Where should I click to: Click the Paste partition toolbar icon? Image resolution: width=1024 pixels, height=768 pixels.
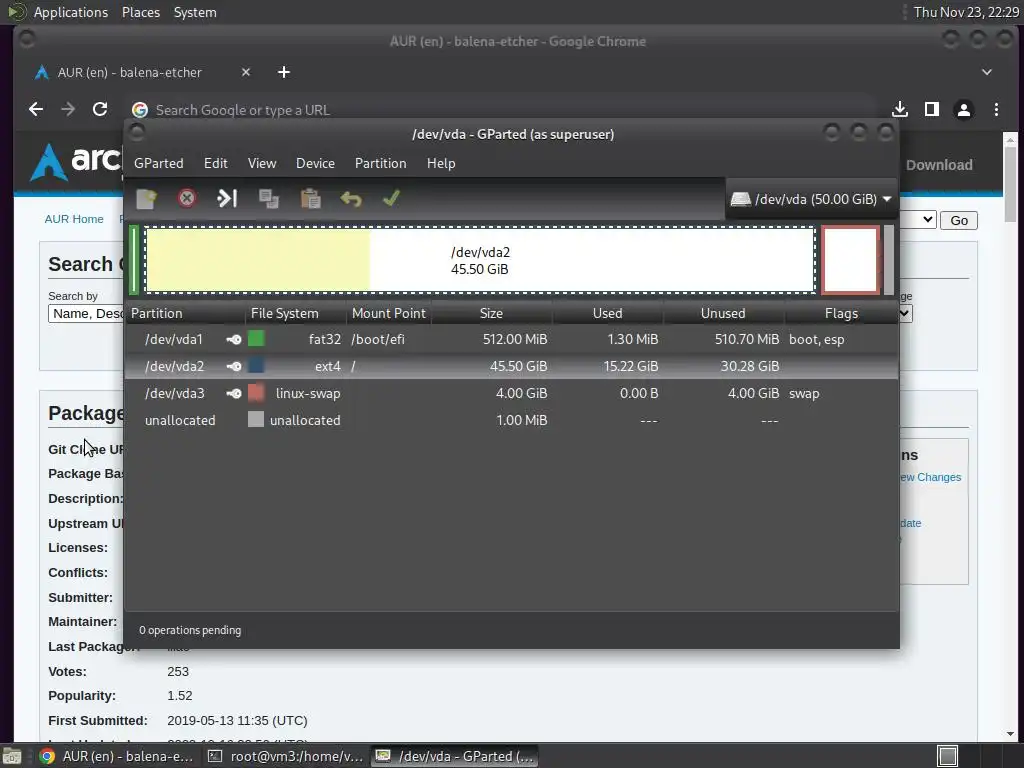pos(310,199)
